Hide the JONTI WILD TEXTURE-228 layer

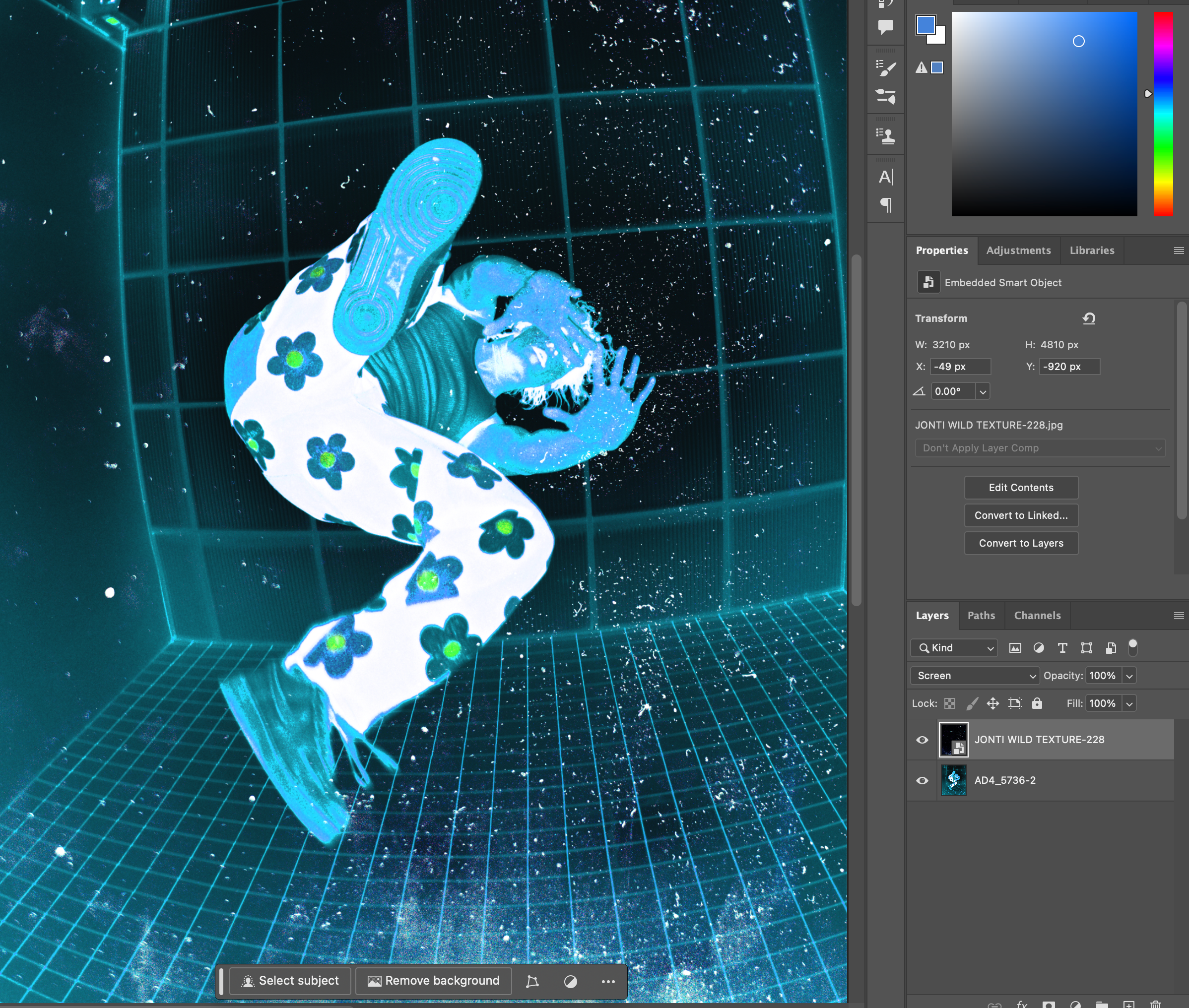tap(922, 740)
